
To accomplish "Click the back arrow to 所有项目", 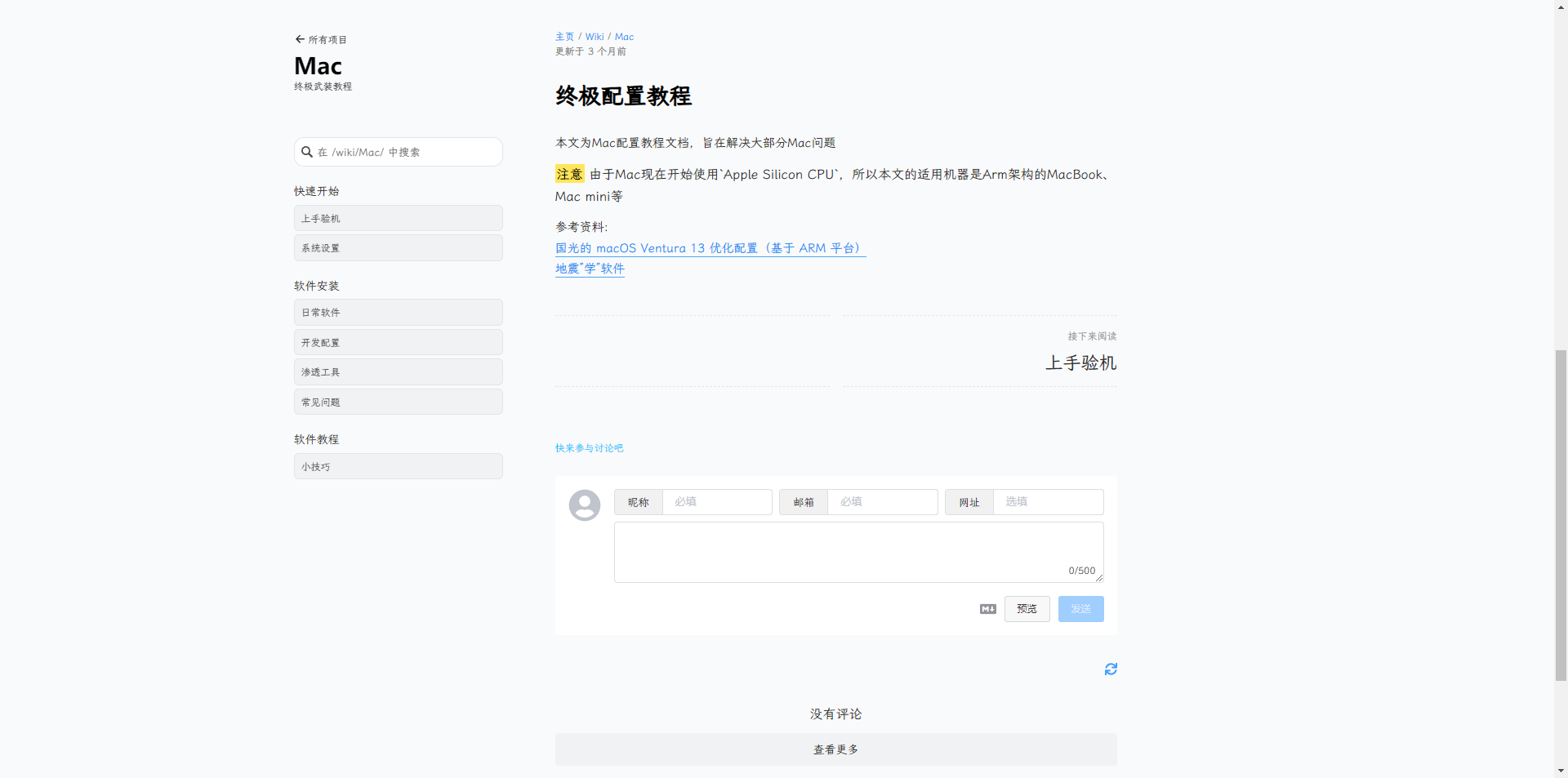I will coord(300,39).
